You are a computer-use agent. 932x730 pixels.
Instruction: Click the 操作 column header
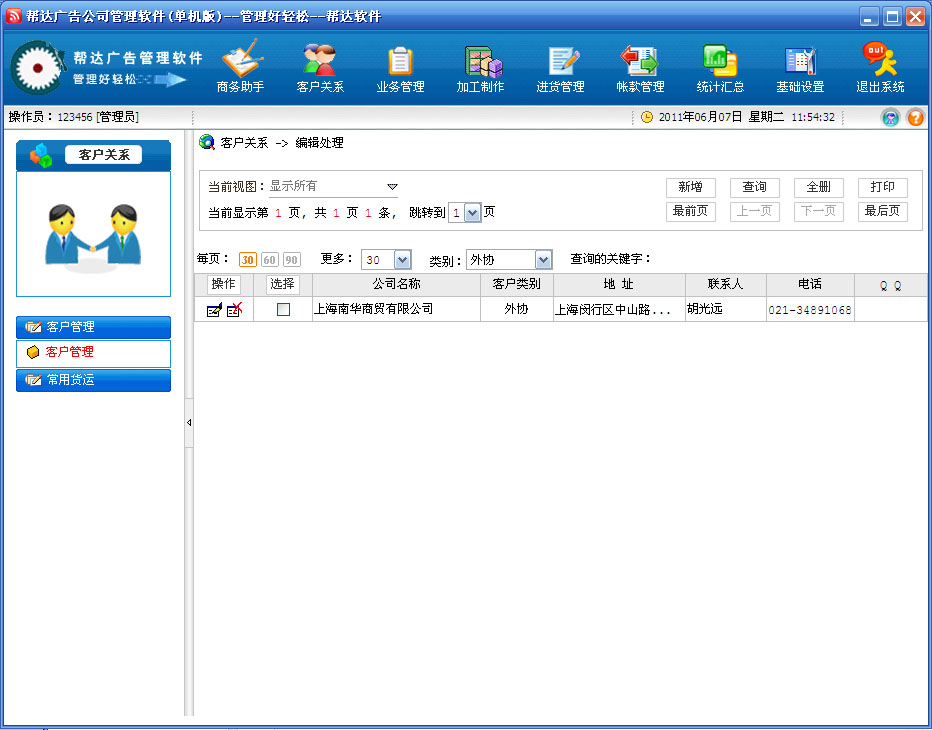(223, 284)
